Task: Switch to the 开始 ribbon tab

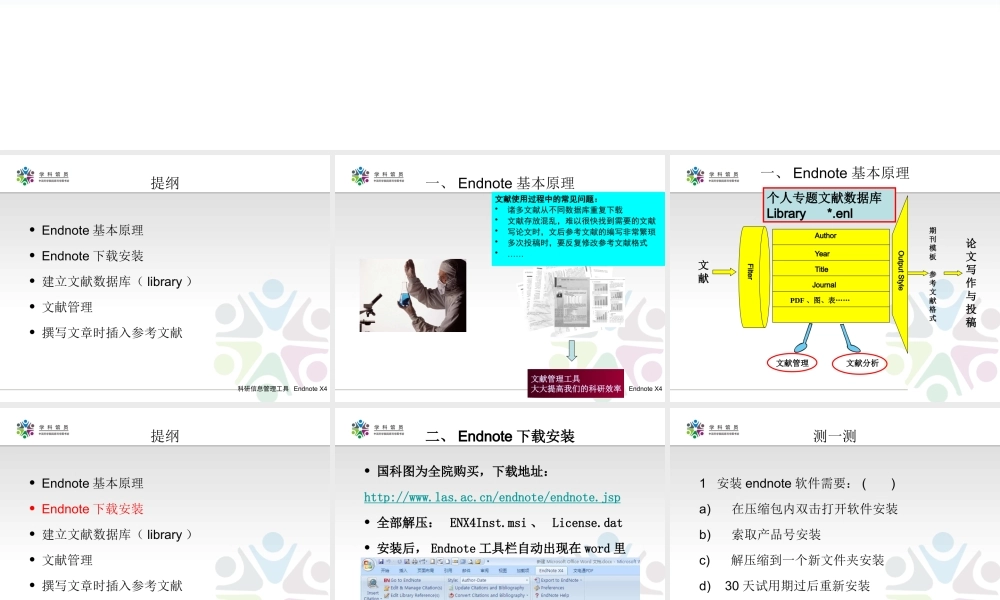Action: coord(384,571)
